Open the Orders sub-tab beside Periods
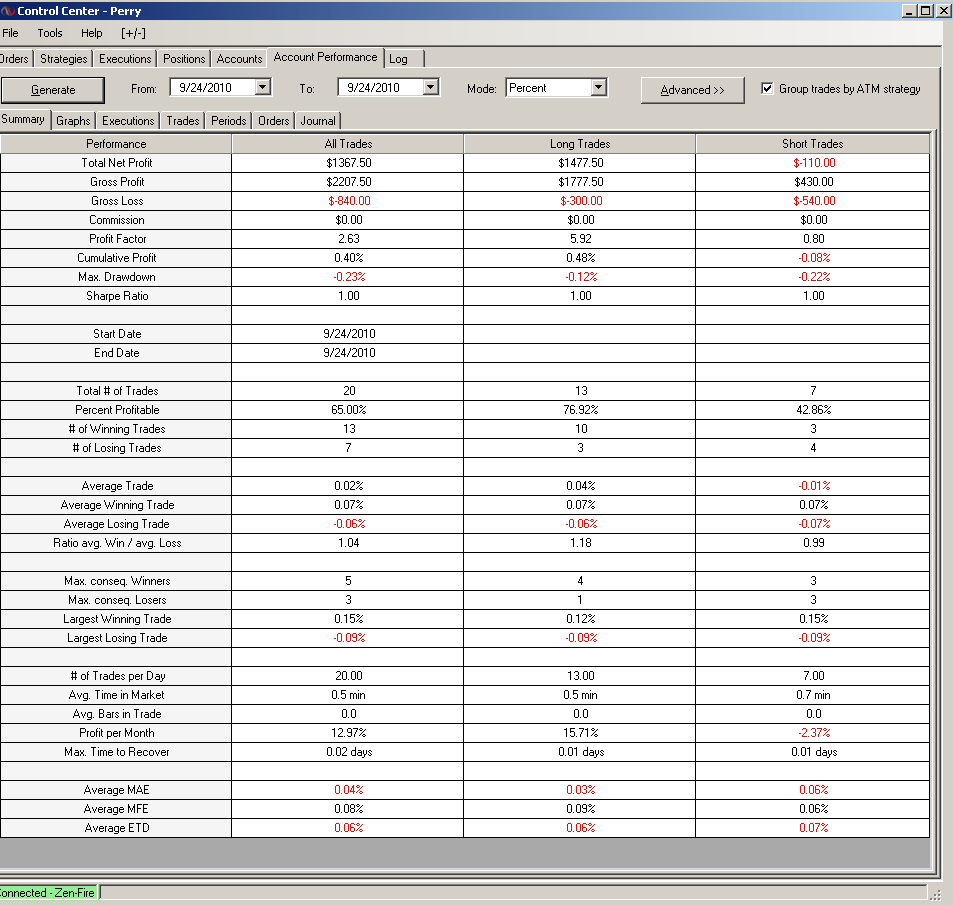 (x=274, y=121)
